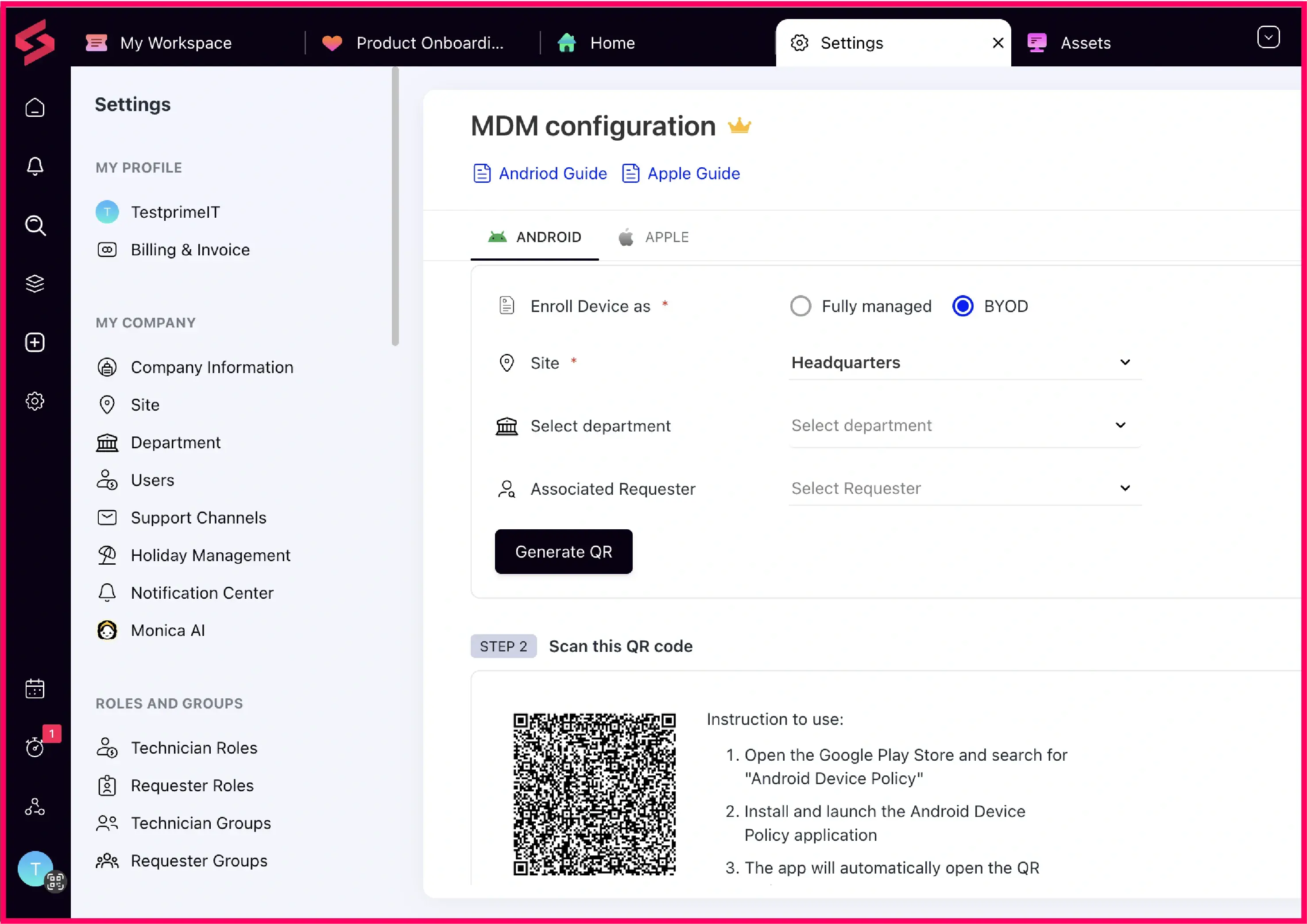
Task: Open Requester Roles settings
Action: pos(175,785)
